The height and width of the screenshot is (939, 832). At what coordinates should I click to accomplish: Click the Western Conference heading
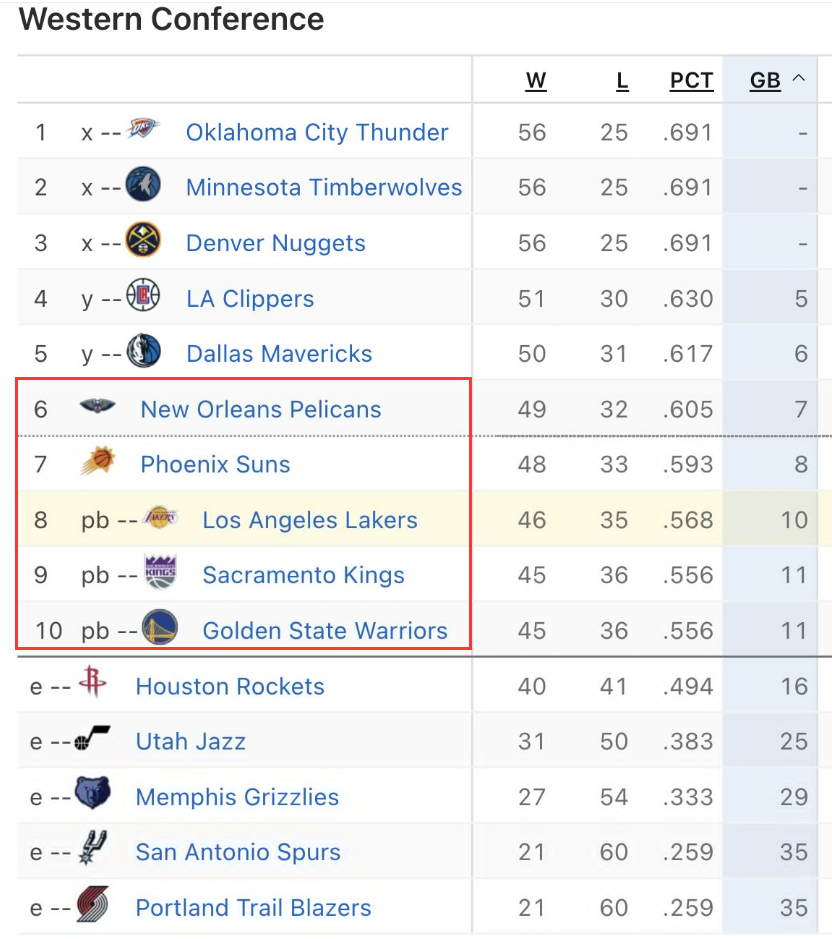coord(172,20)
